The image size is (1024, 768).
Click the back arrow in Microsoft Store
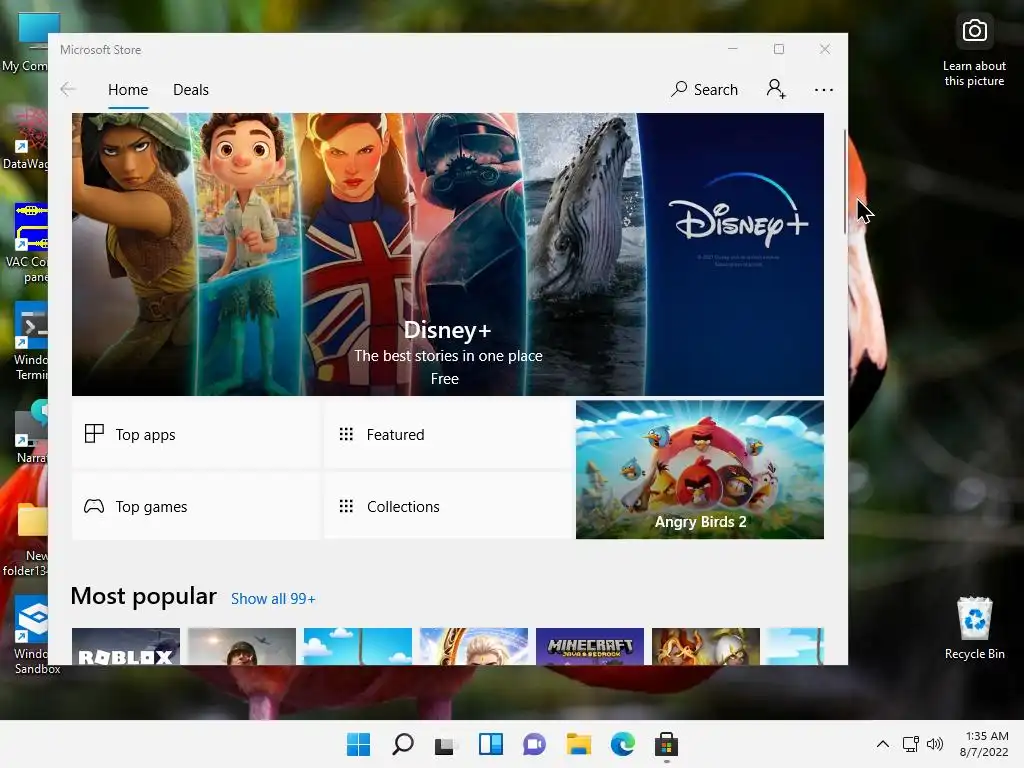pyautogui.click(x=68, y=89)
